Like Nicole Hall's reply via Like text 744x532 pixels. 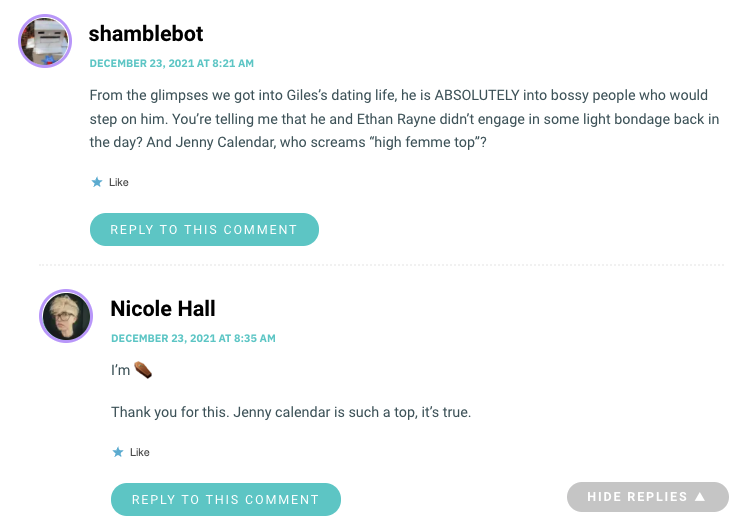pyautogui.click(x=140, y=452)
